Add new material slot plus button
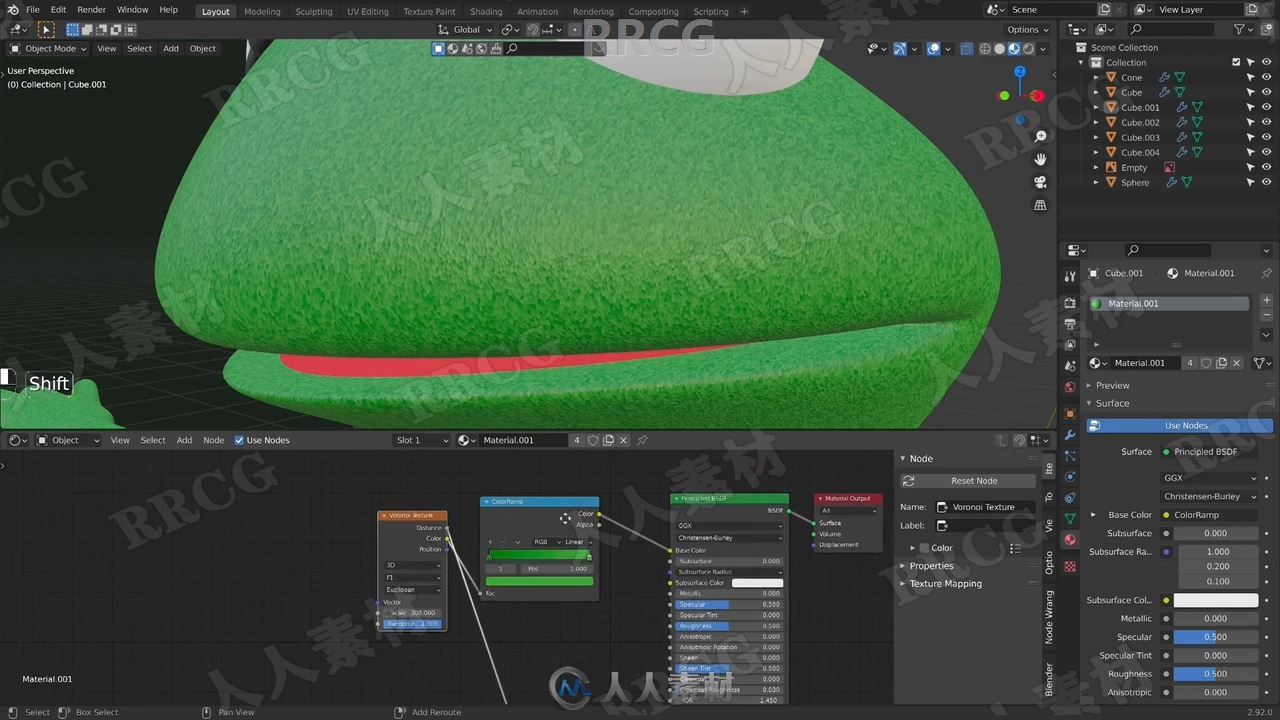 [x=1266, y=300]
